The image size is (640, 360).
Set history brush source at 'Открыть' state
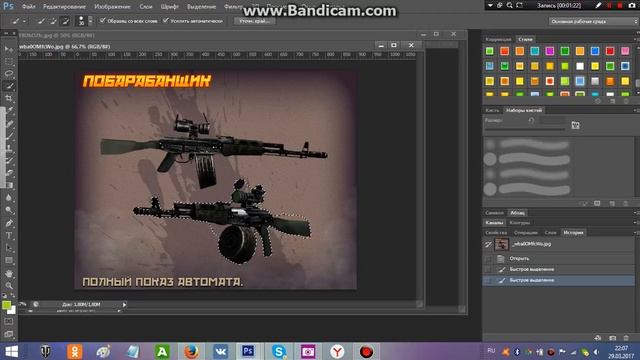(488, 258)
